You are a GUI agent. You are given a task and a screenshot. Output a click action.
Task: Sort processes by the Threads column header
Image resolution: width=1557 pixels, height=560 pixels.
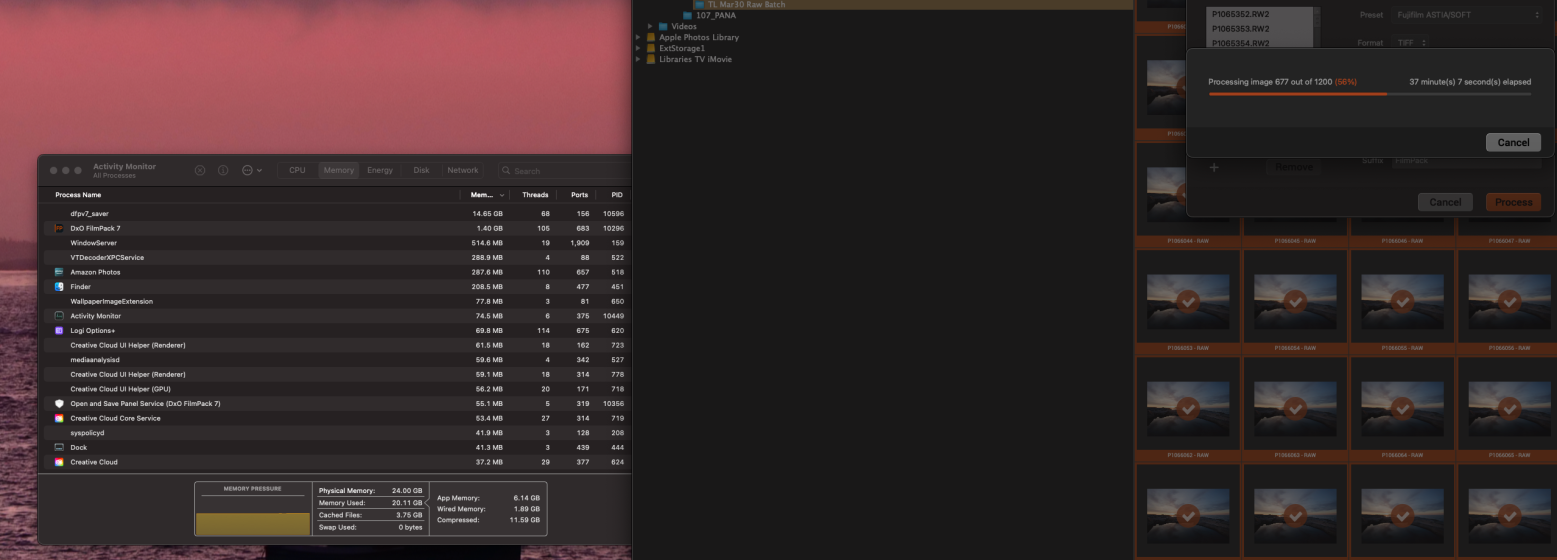(x=535, y=195)
